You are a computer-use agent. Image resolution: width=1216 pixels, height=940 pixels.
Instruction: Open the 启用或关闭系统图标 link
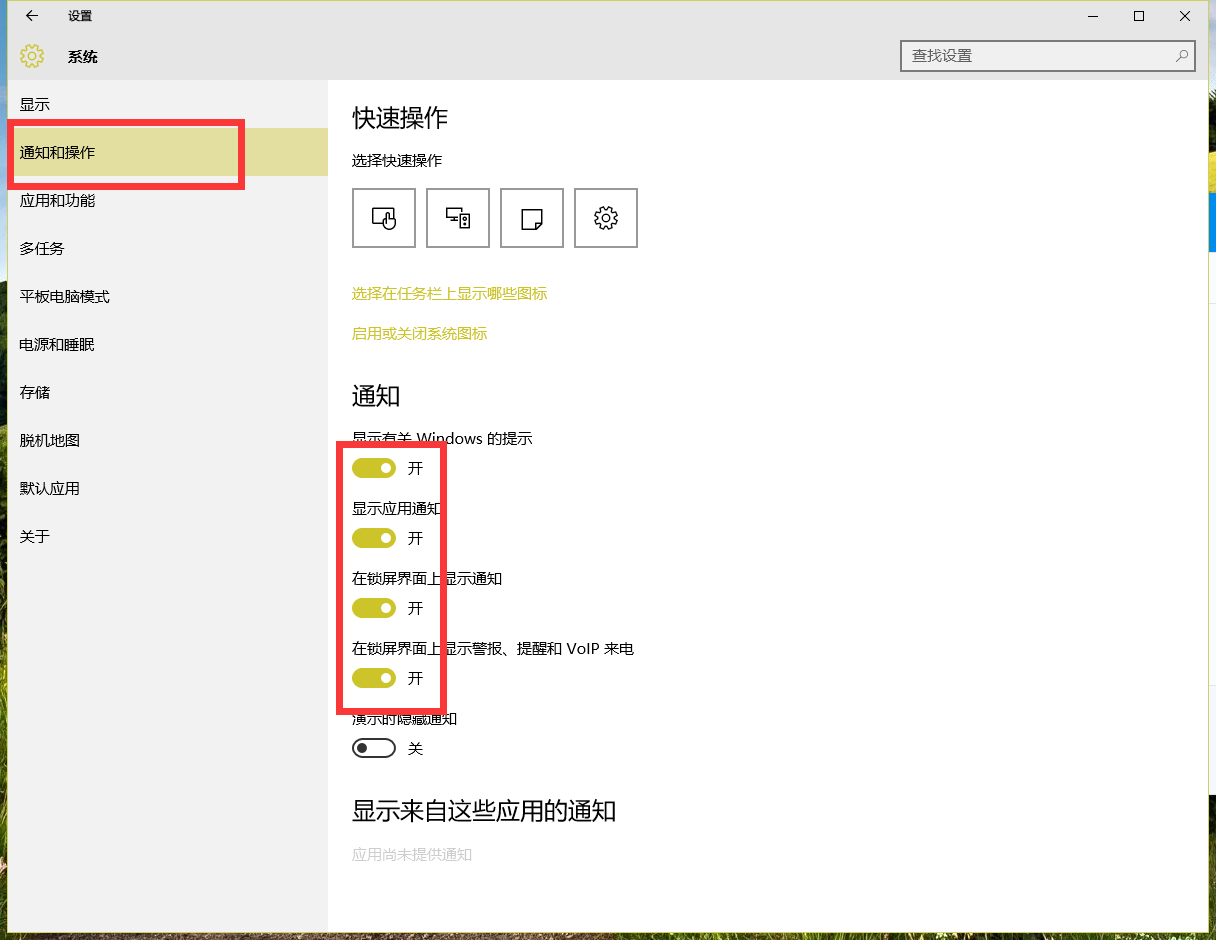coord(419,334)
